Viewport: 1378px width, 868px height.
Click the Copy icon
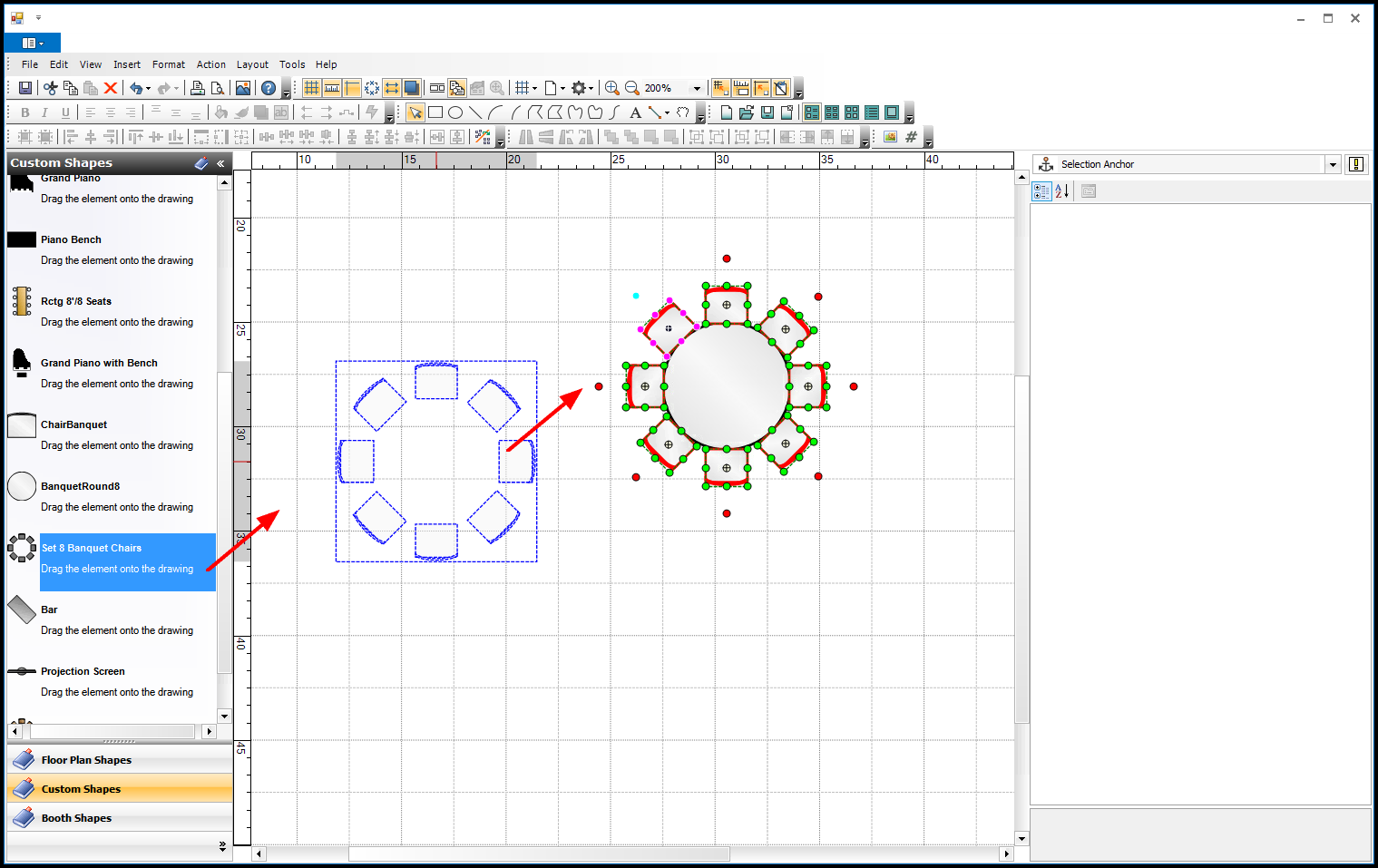pos(71,88)
